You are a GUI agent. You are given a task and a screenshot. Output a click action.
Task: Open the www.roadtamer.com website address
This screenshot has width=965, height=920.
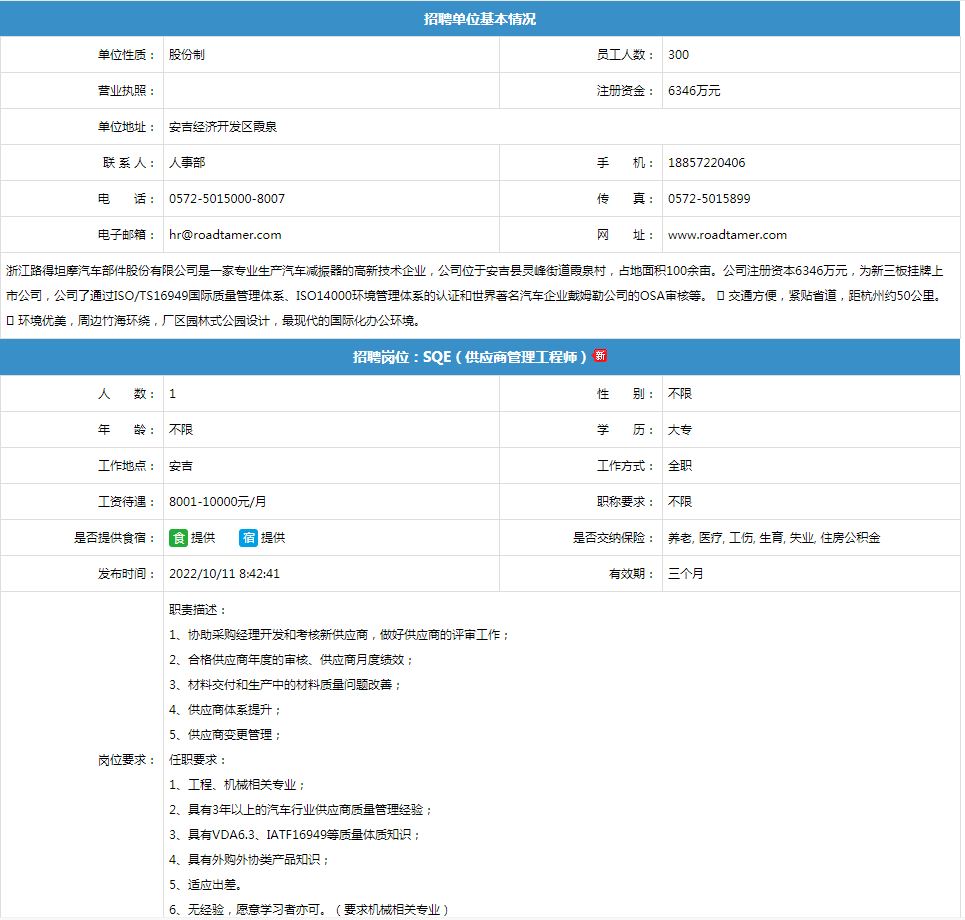727,234
